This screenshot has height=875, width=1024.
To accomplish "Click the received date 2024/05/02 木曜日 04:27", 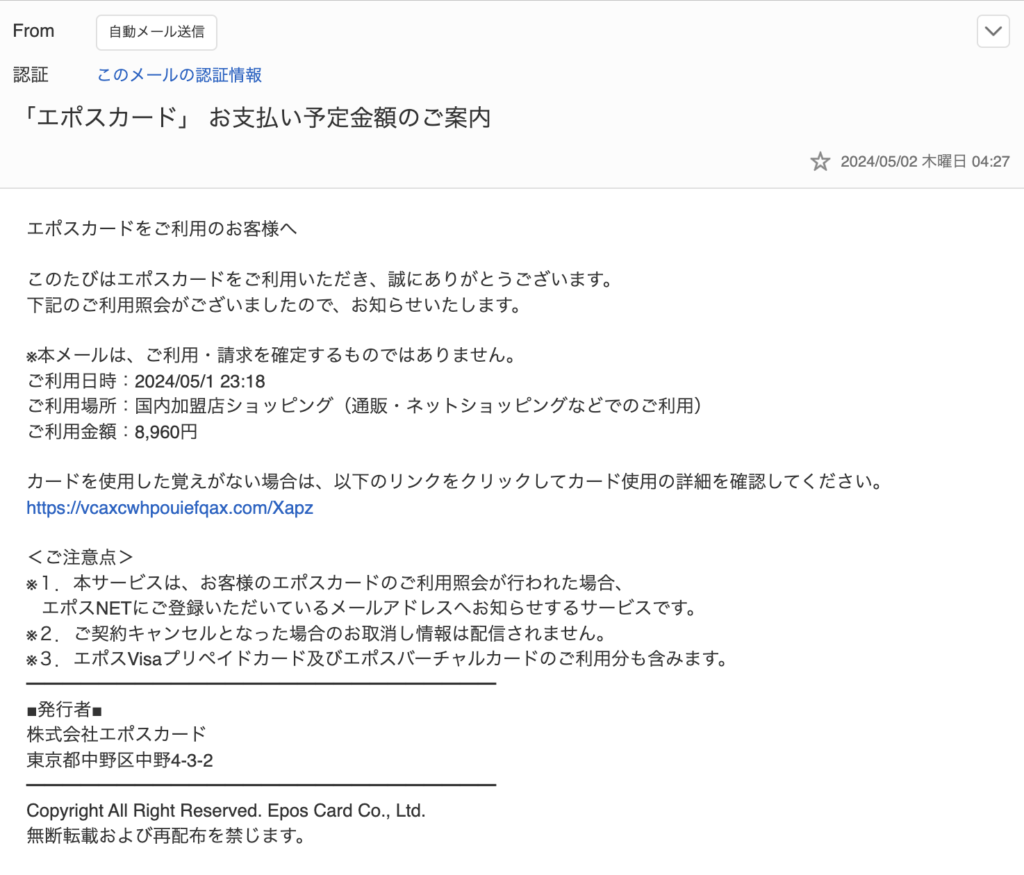I will [x=924, y=161].
